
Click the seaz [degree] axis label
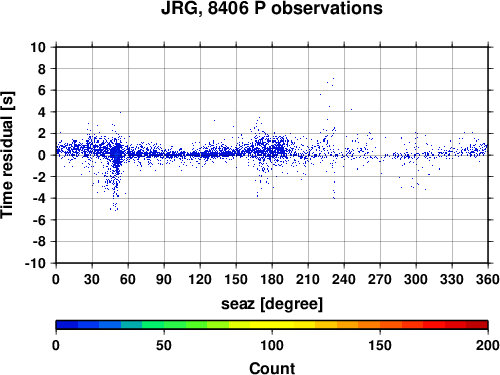272,304
